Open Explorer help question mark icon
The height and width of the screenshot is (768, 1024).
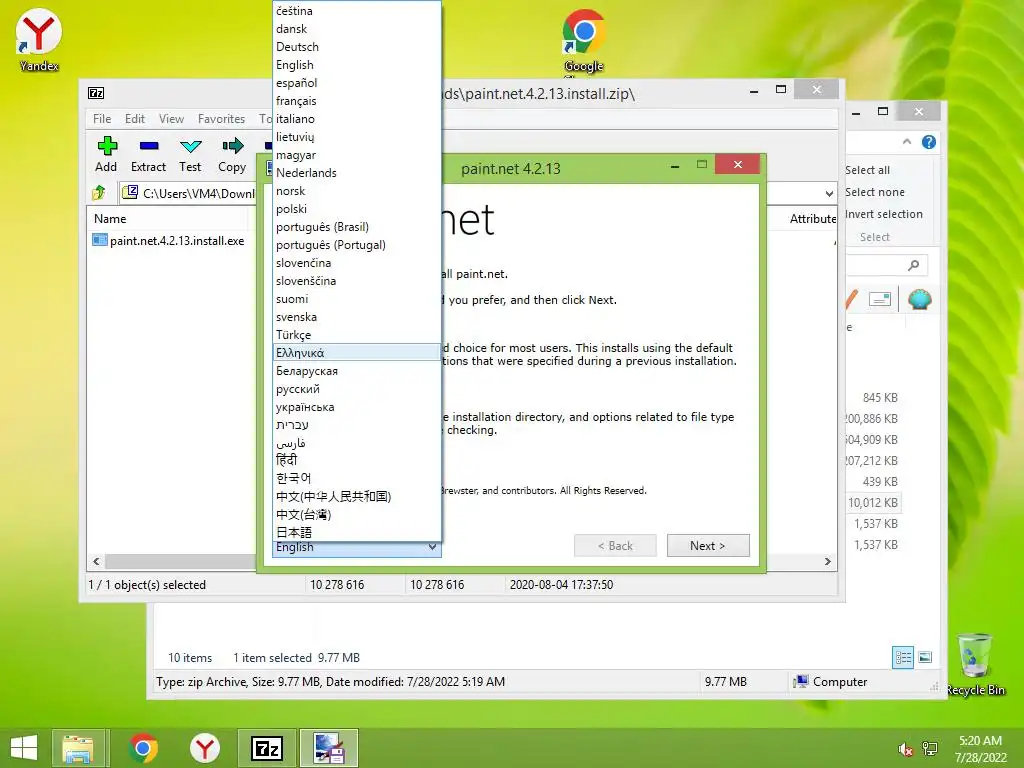pyautogui.click(x=929, y=142)
